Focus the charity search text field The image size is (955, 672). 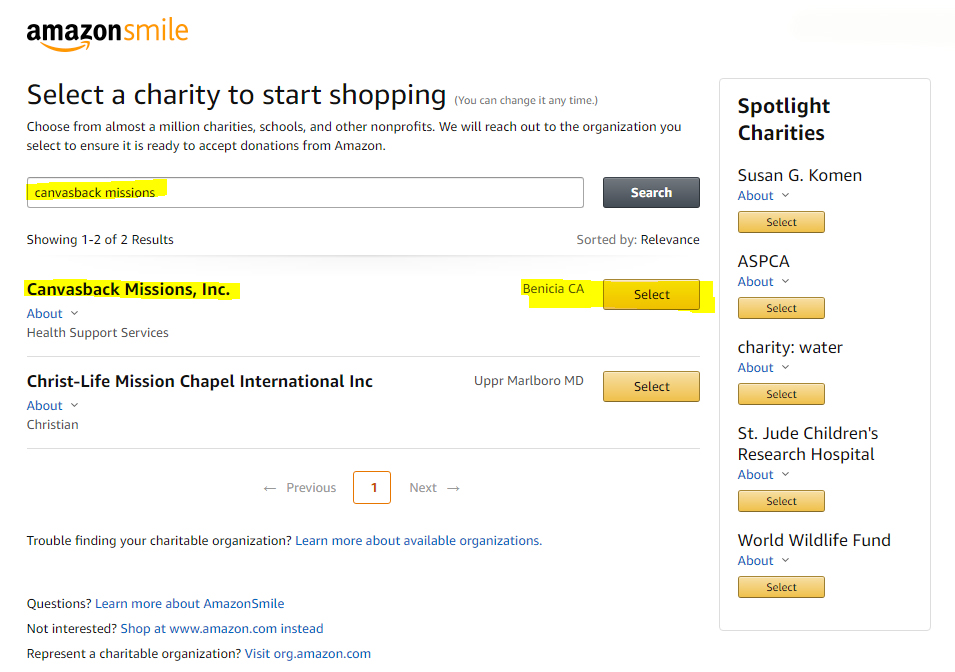[x=305, y=193]
